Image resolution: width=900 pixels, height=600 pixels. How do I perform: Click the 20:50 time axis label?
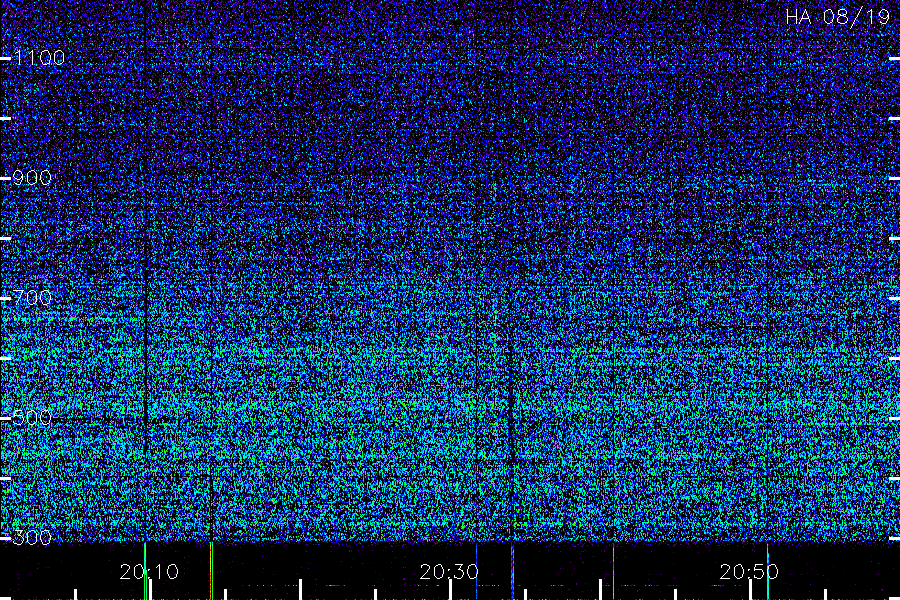(749, 572)
